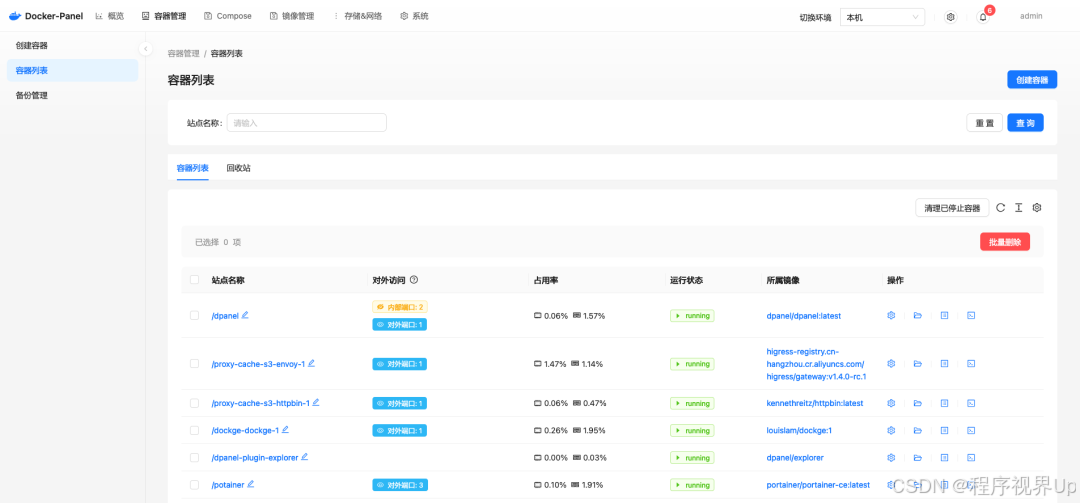Image resolution: width=1080 pixels, height=503 pixels.
Task: Switch to the 回收站 recycle bin tab
Action: (x=238, y=168)
